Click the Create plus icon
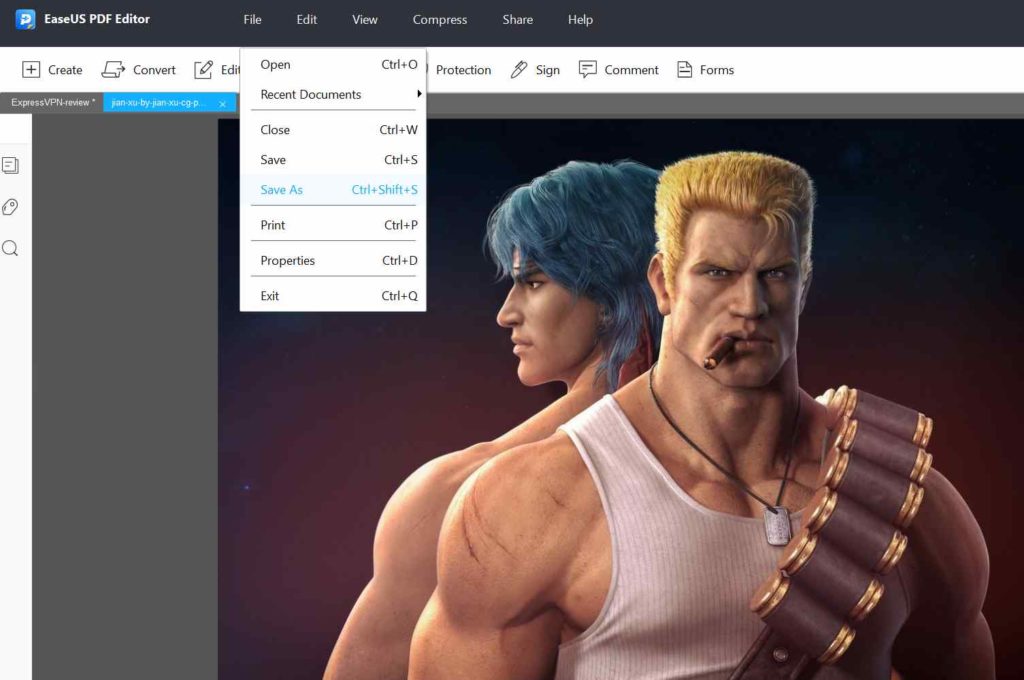The image size is (1024, 680). 31,69
